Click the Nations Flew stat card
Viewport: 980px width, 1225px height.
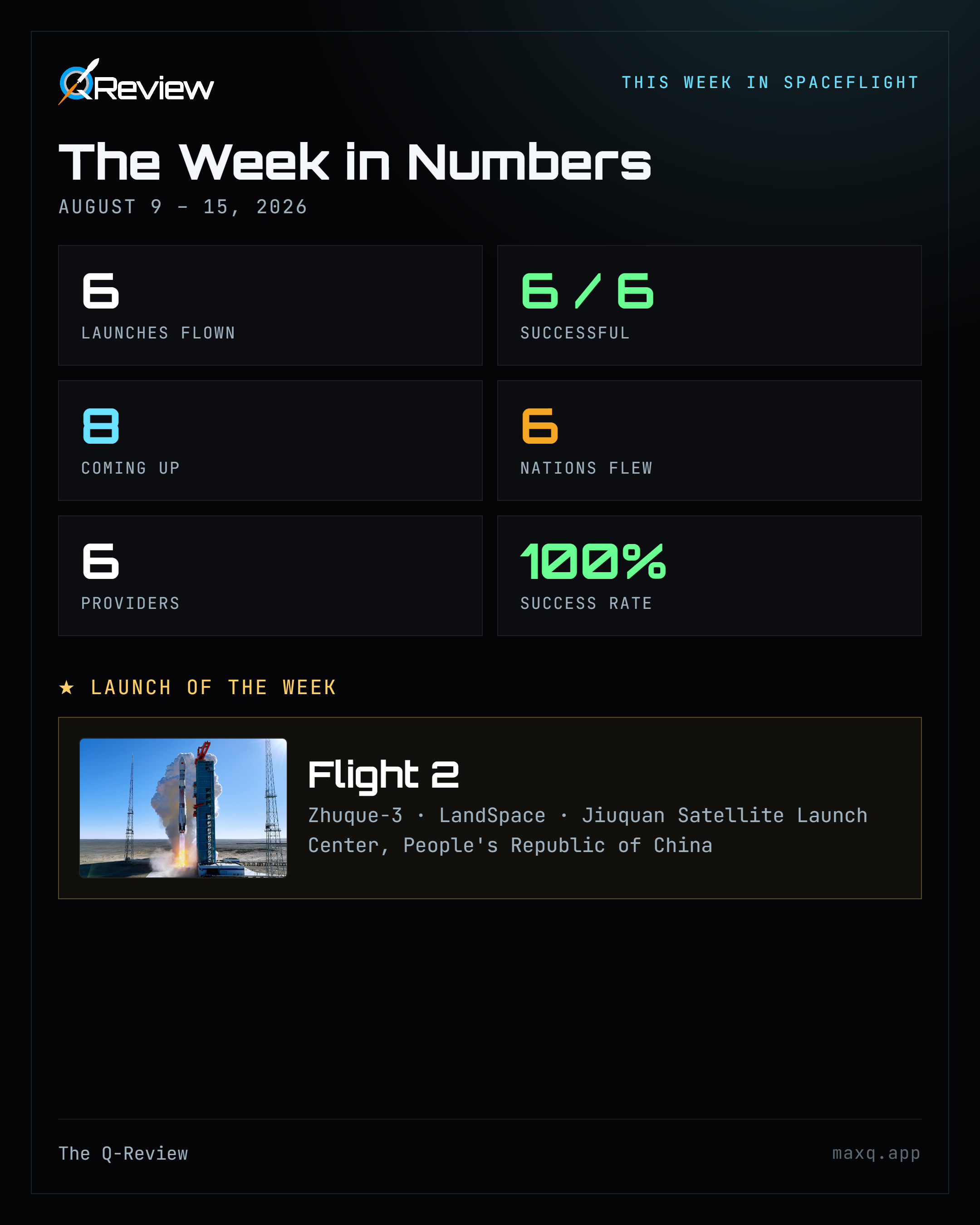point(709,441)
